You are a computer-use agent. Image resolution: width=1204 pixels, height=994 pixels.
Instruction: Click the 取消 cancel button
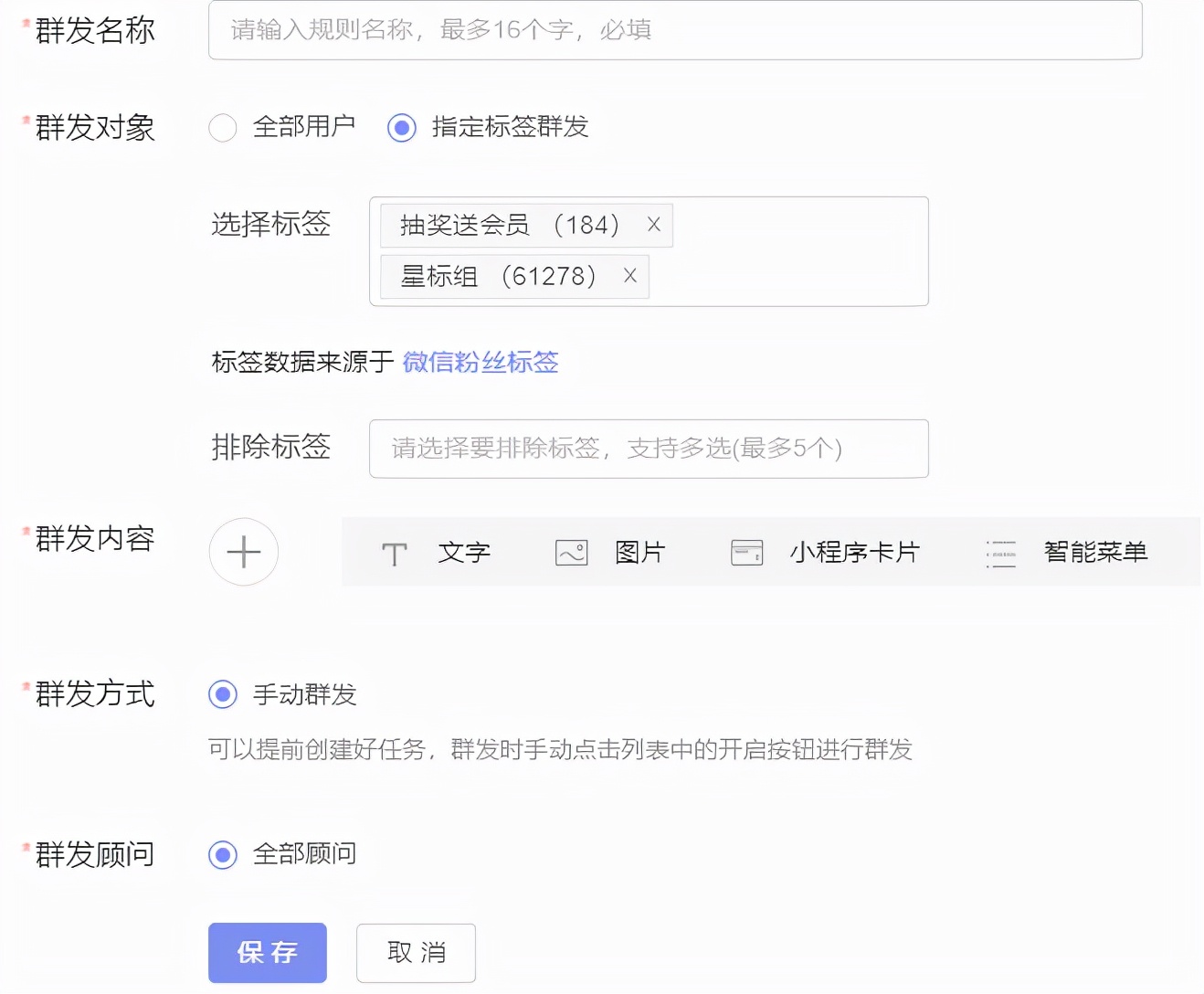tap(416, 953)
